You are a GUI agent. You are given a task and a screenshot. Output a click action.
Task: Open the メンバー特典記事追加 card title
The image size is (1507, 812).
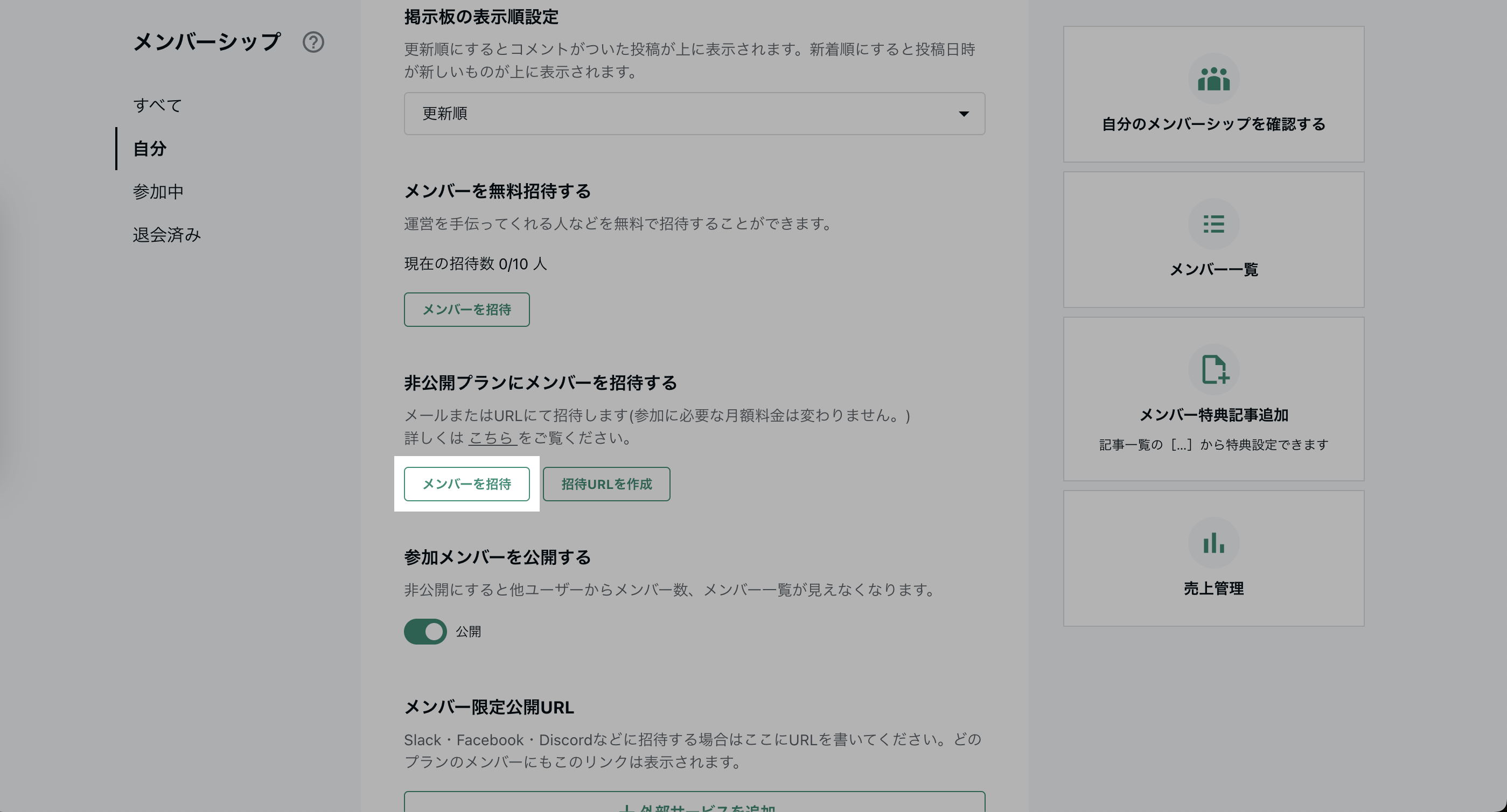click(x=1213, y=415)
